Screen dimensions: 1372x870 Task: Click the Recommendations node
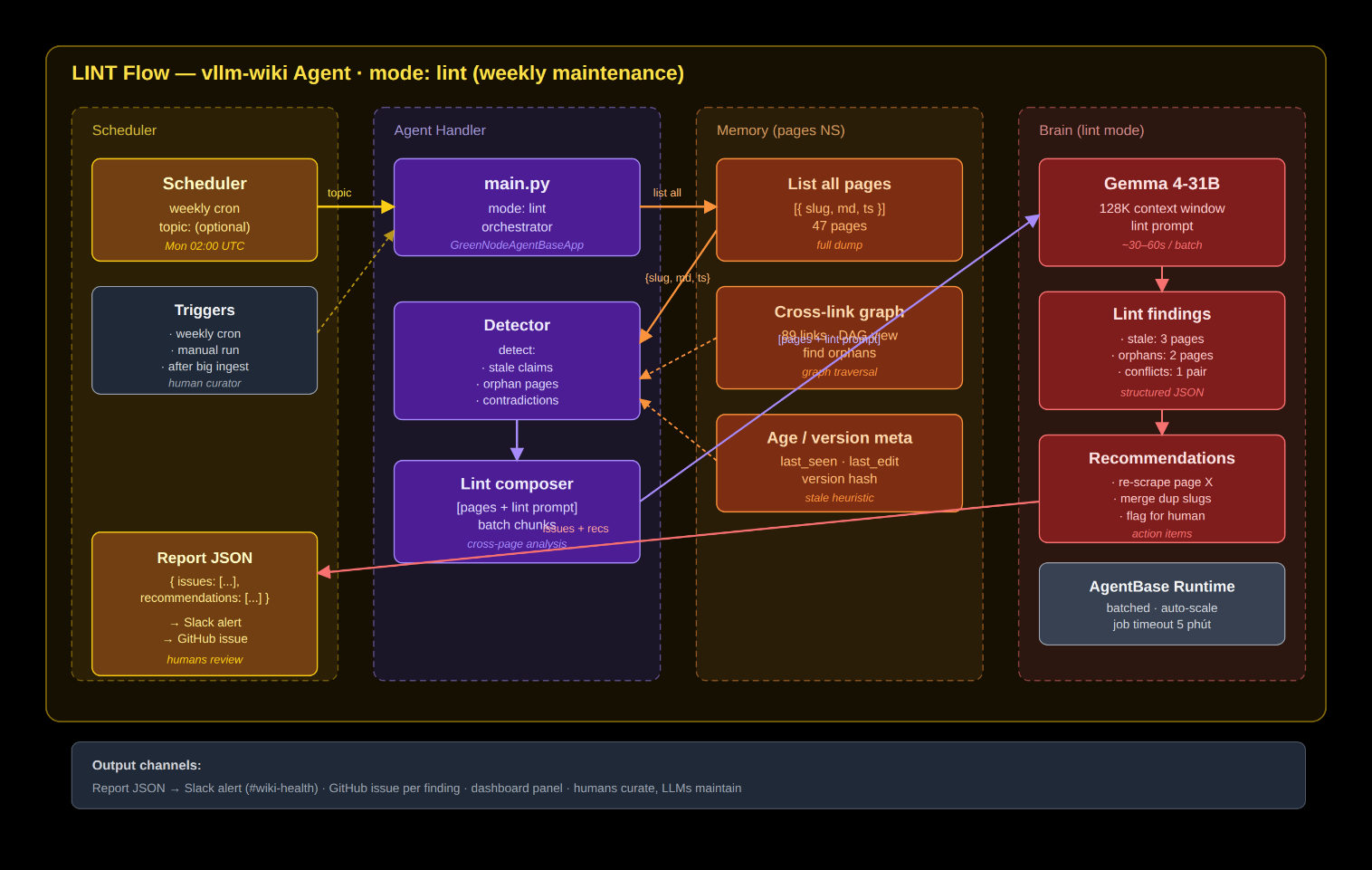(1162, 489)
